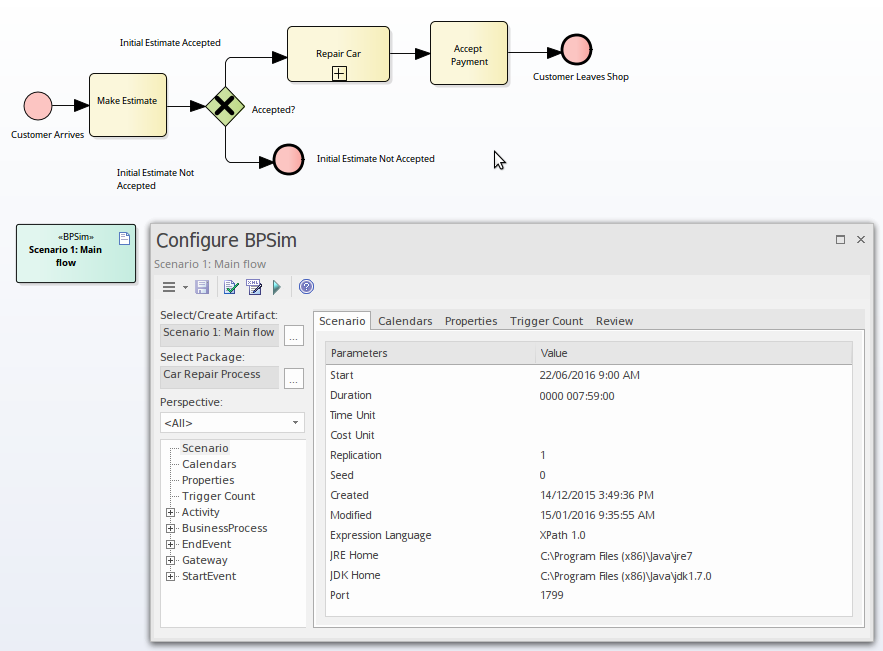Click the browse button next to Select Package
Screen dimensions: 883x651
[295, 378]
